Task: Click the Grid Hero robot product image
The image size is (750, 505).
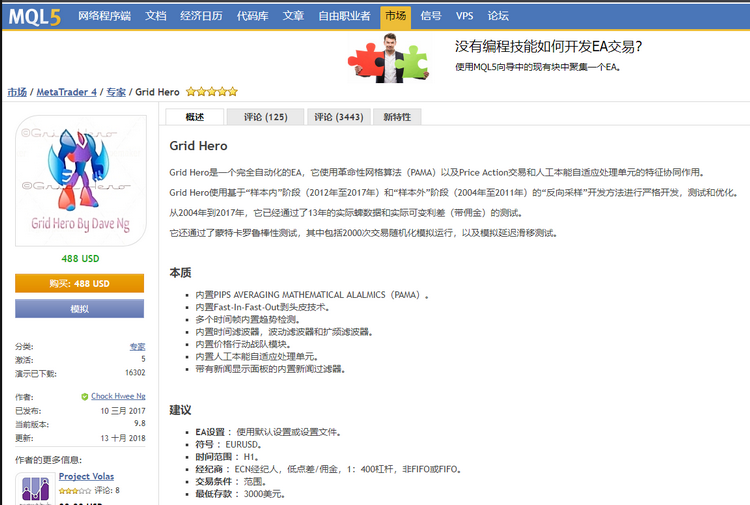Action: 80,181
